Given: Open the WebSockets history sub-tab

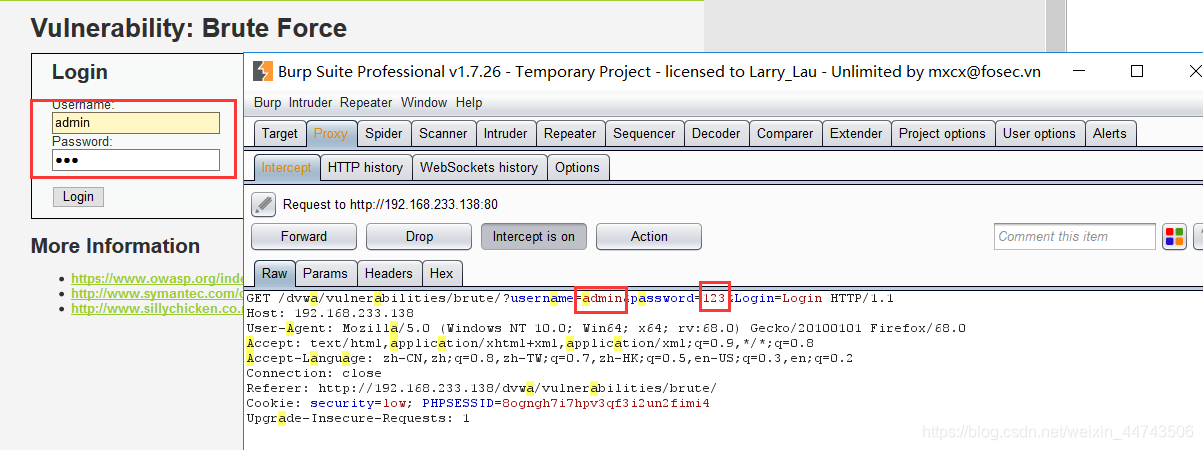Looking at the screenshot, I should pos(479,167).
